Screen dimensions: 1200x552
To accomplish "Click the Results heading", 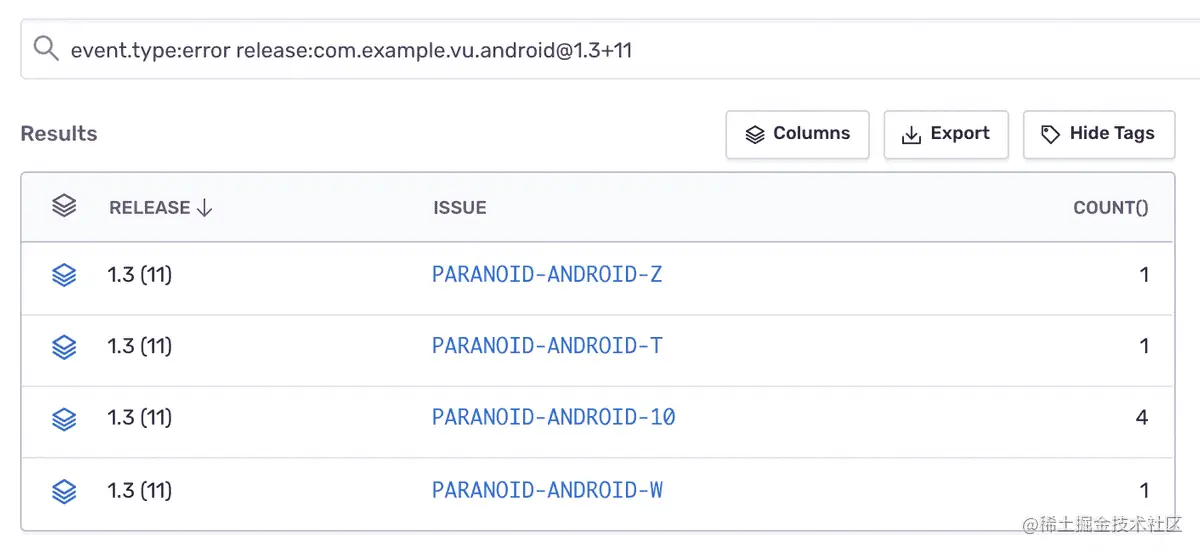I will point(59,134).
